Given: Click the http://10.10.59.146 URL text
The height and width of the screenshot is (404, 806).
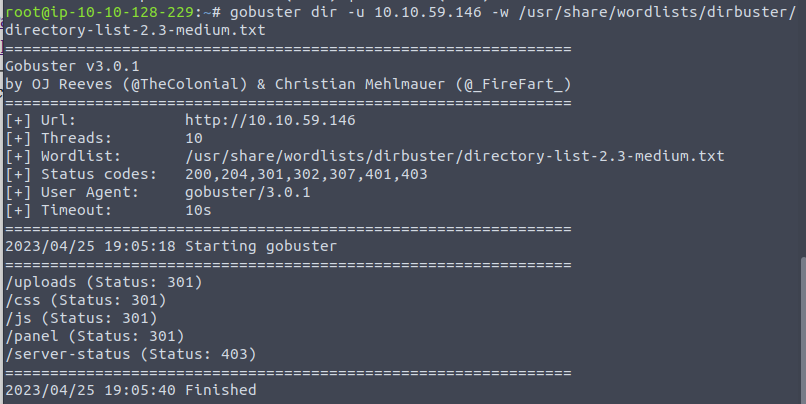Looking at the screenshot, I should pyautogui.click(x=270, y=120).
